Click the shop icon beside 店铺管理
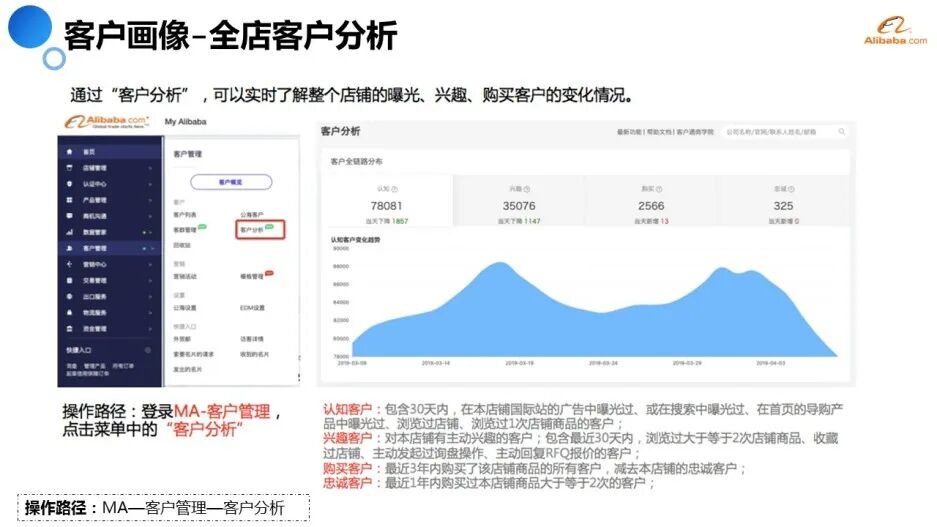937x527 pixels. point(70,168)
